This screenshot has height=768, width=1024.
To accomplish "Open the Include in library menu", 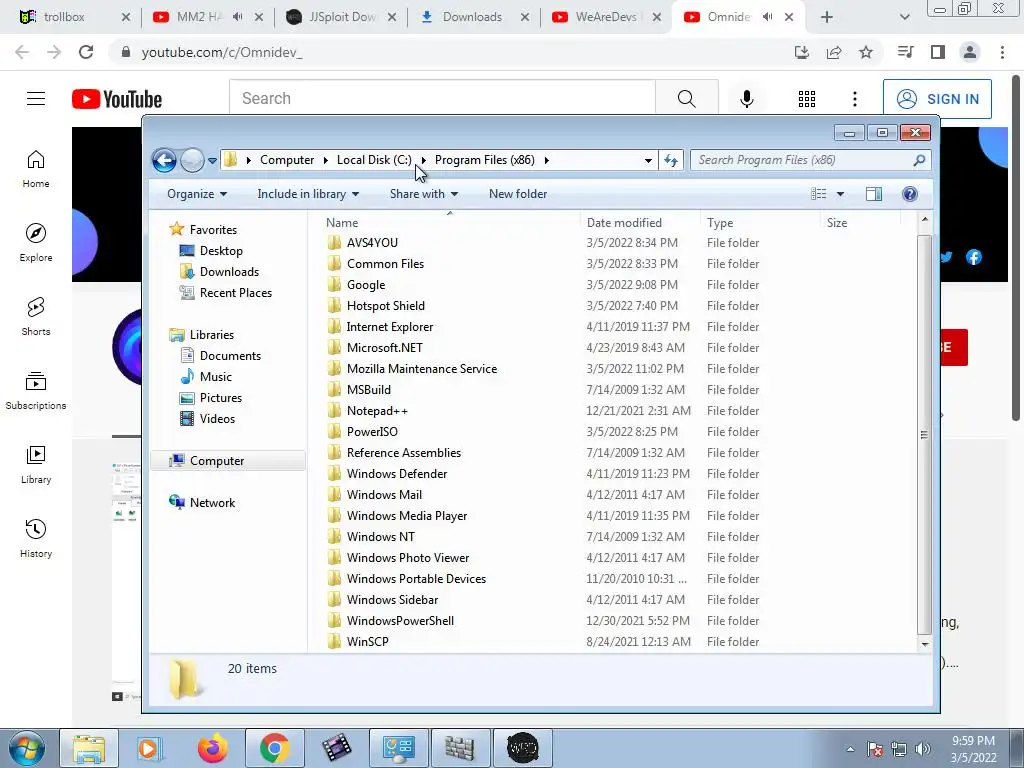I will click(x=308, y=194).
